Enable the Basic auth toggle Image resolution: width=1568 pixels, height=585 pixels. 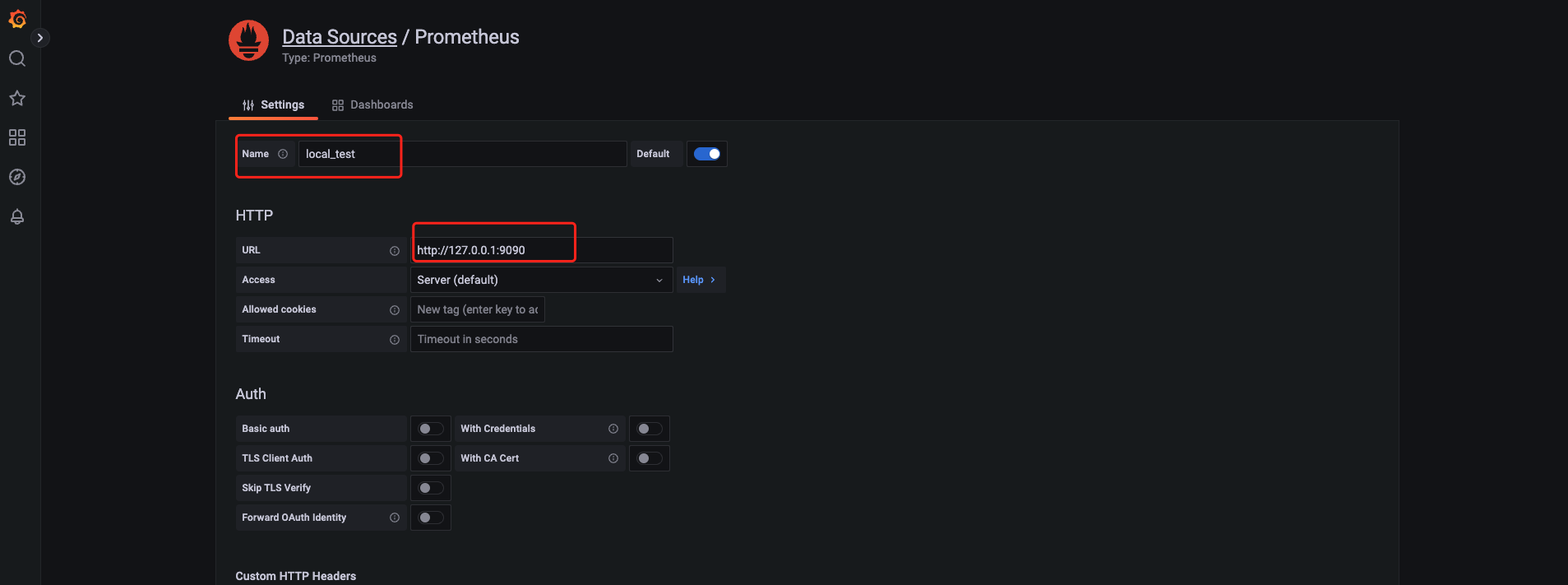coord(431,429)
